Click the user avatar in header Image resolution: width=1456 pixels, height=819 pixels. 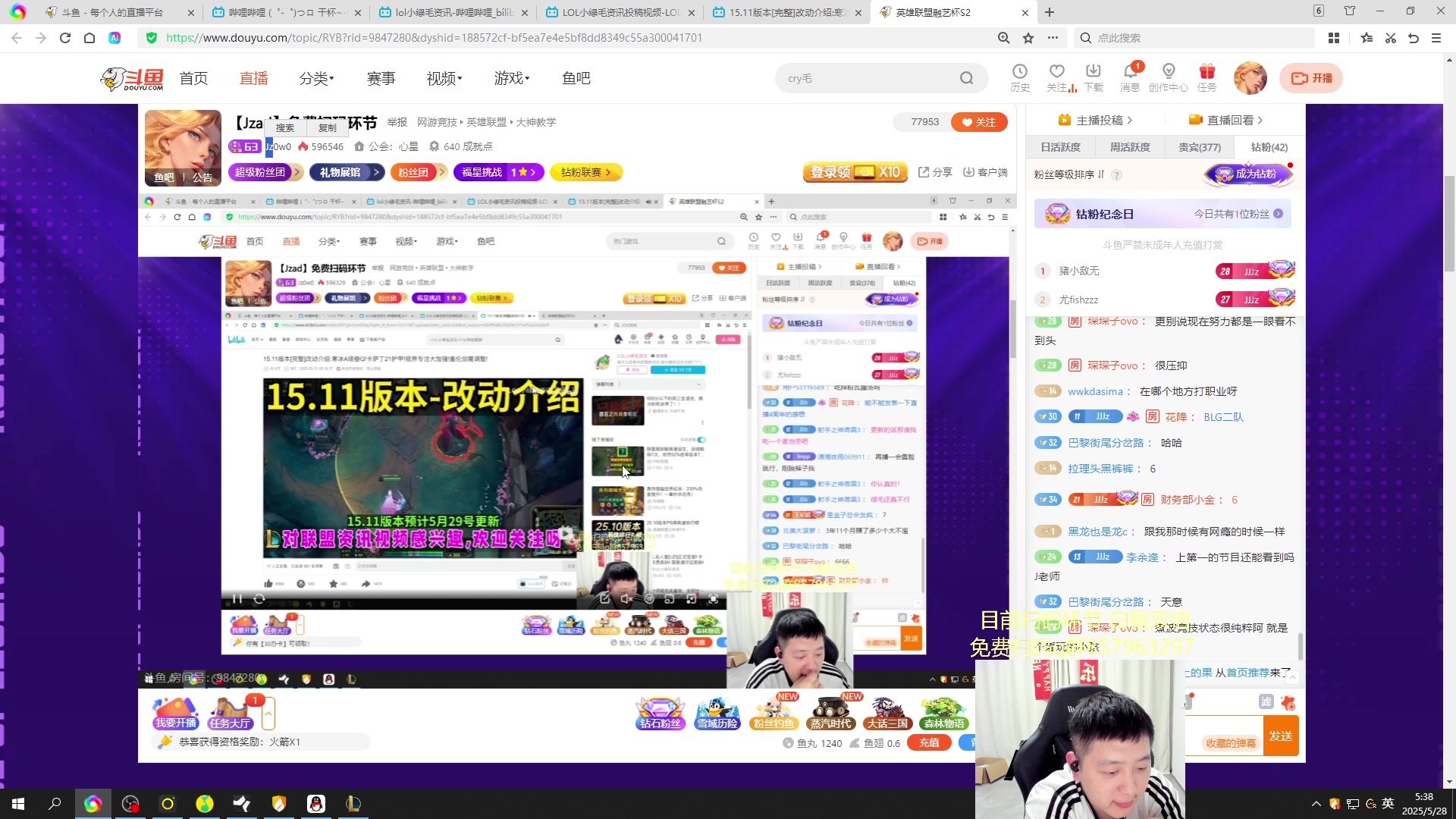click(x=1250, y=78)
